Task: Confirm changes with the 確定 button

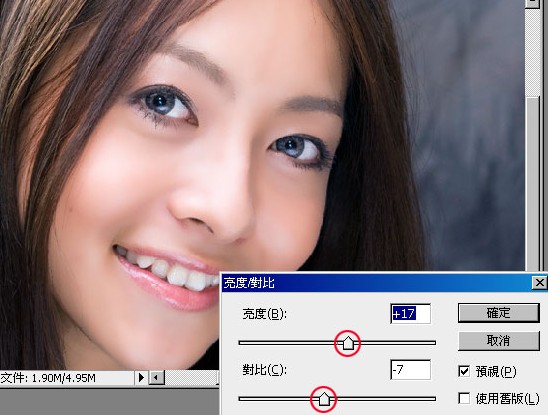Action: 499,313
